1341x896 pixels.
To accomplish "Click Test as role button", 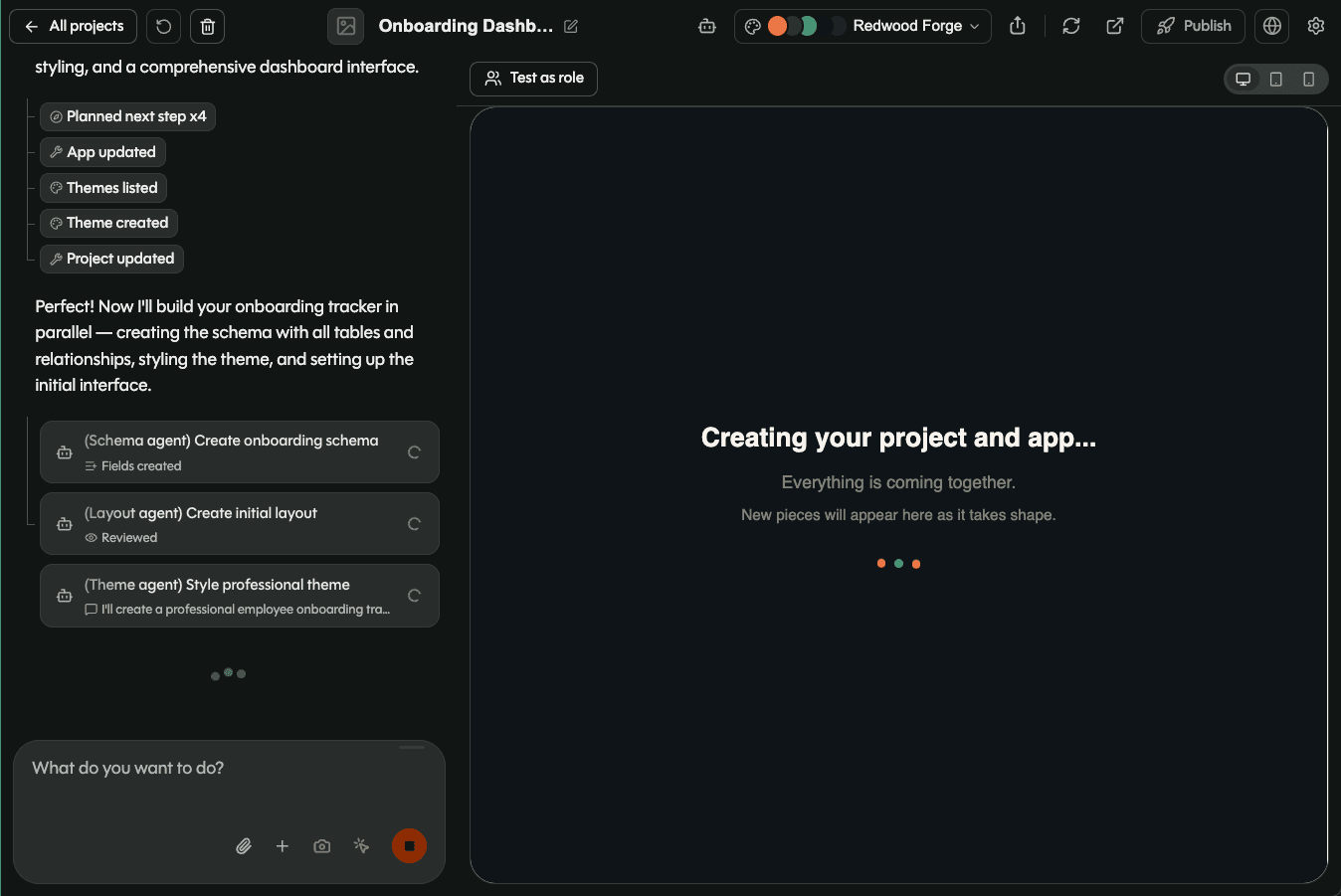I will pyautogui.click(x=533, y=78).
